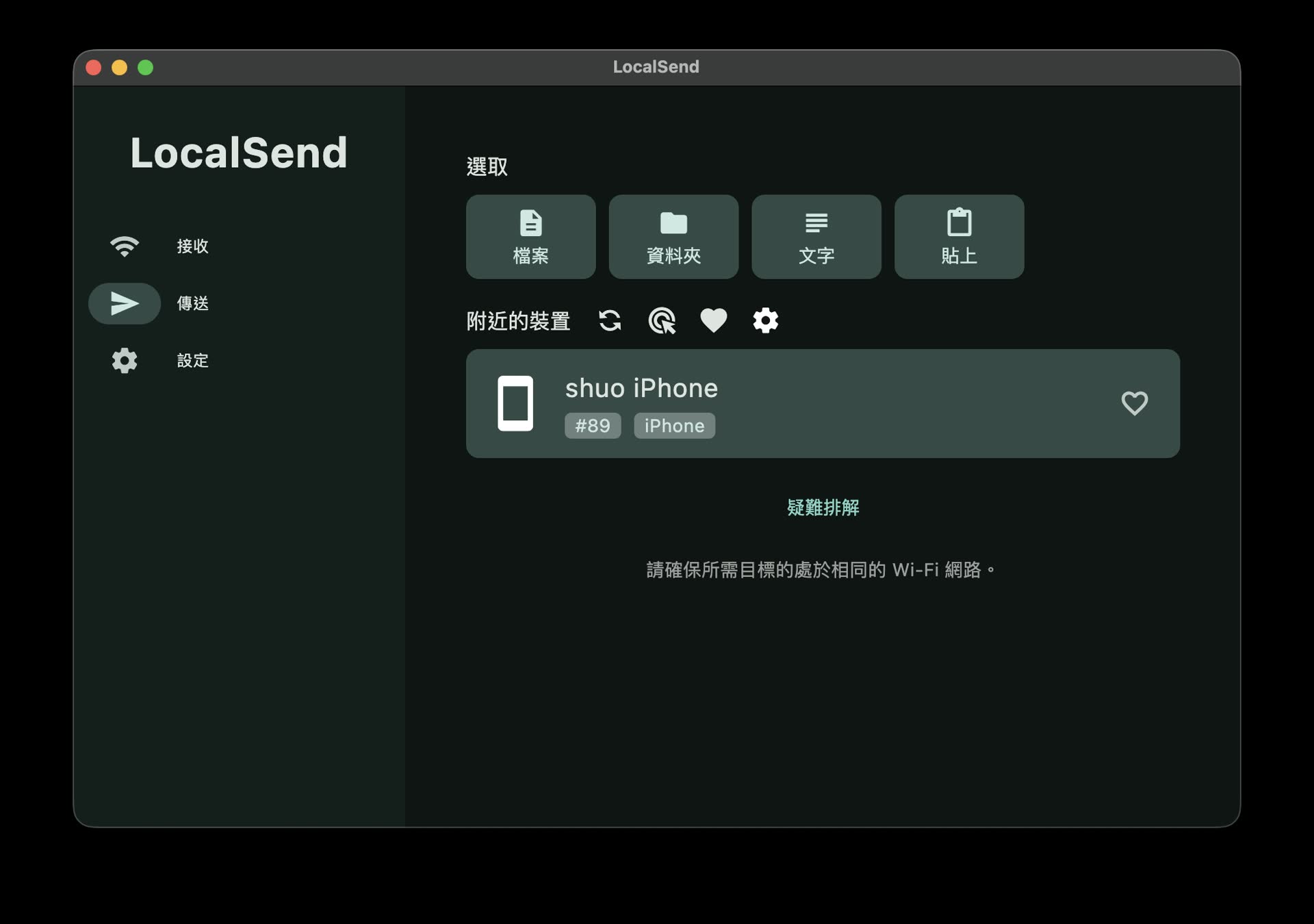Refresh the nearby devices list
The height and width of the screenshot is (924, 1314).
610,320
